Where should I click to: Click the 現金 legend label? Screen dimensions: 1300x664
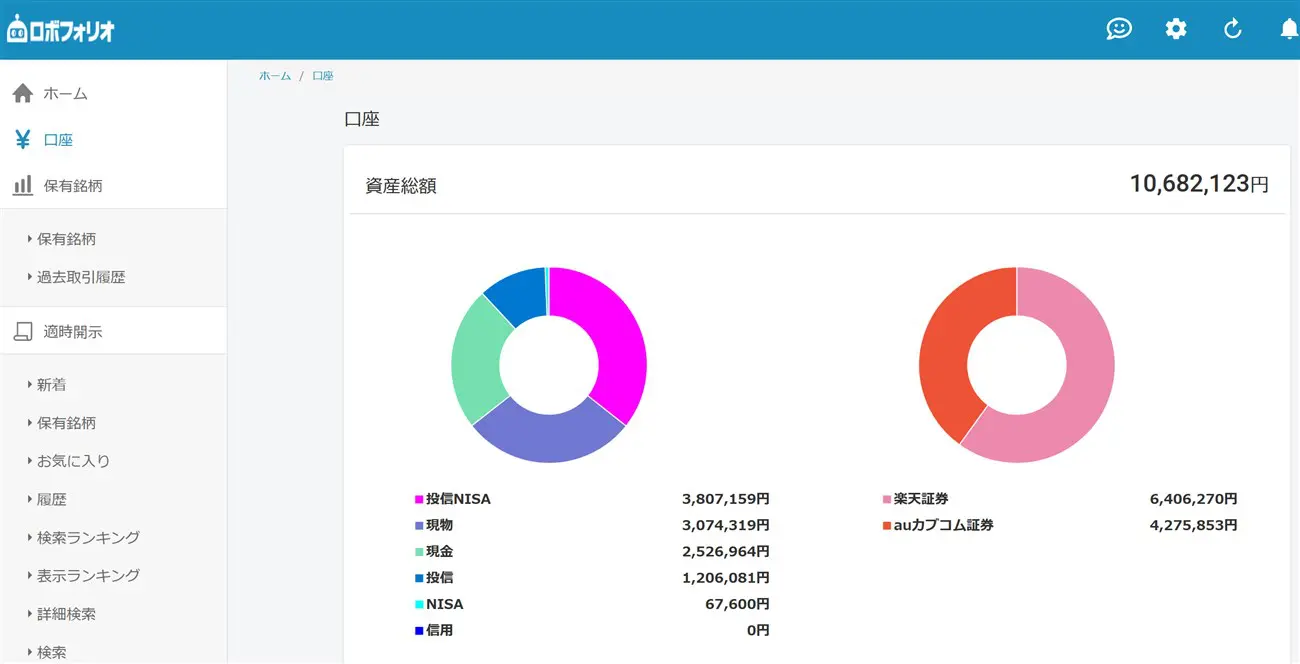coord(440,551)
